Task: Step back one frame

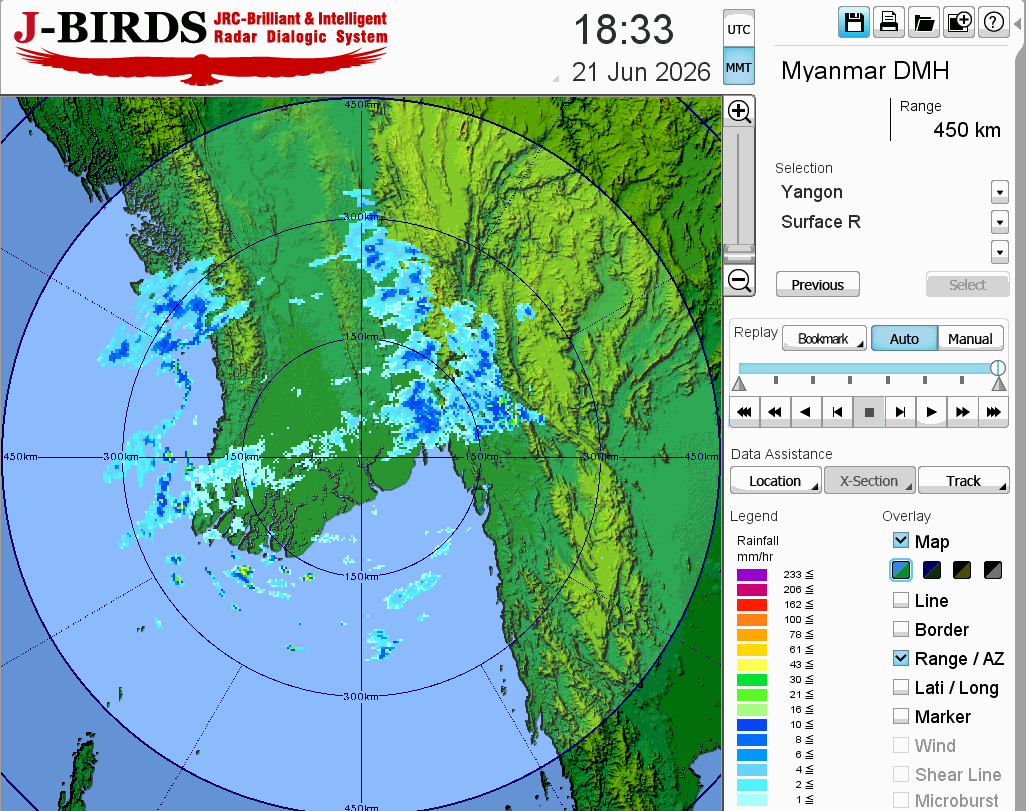Action: tap(838, 412)
